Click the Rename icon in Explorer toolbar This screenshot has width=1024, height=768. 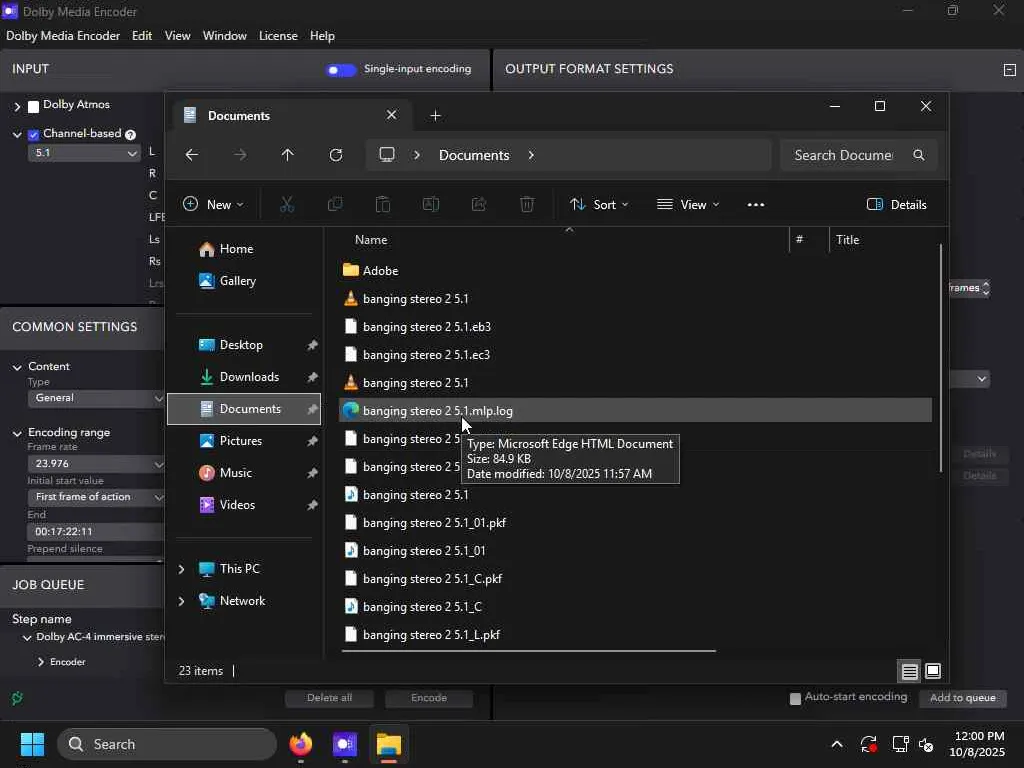click(431, 204)
